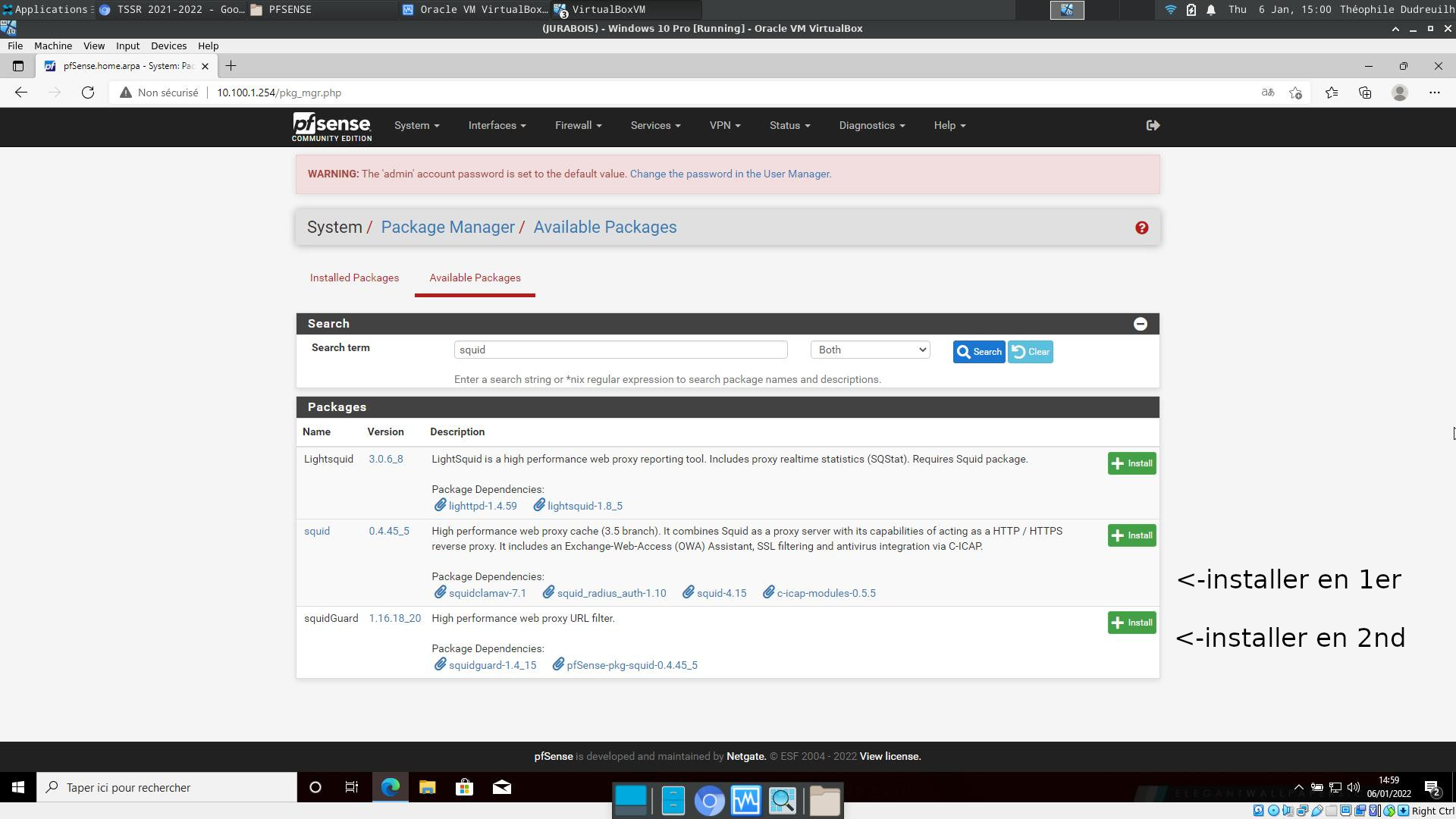The image size is (1456, 819).
Task: Open the browser tab actions menu icon
Action: (18, 66)
